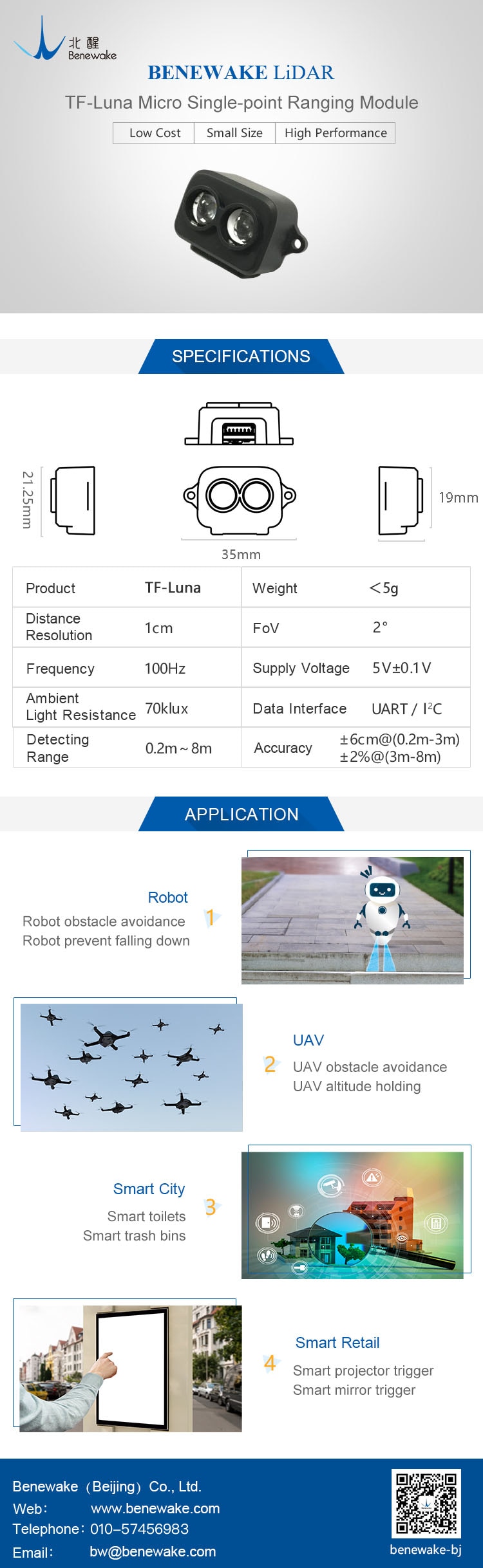
Task: Click the telephone number 010-57456983
Action: [139, 1529]
